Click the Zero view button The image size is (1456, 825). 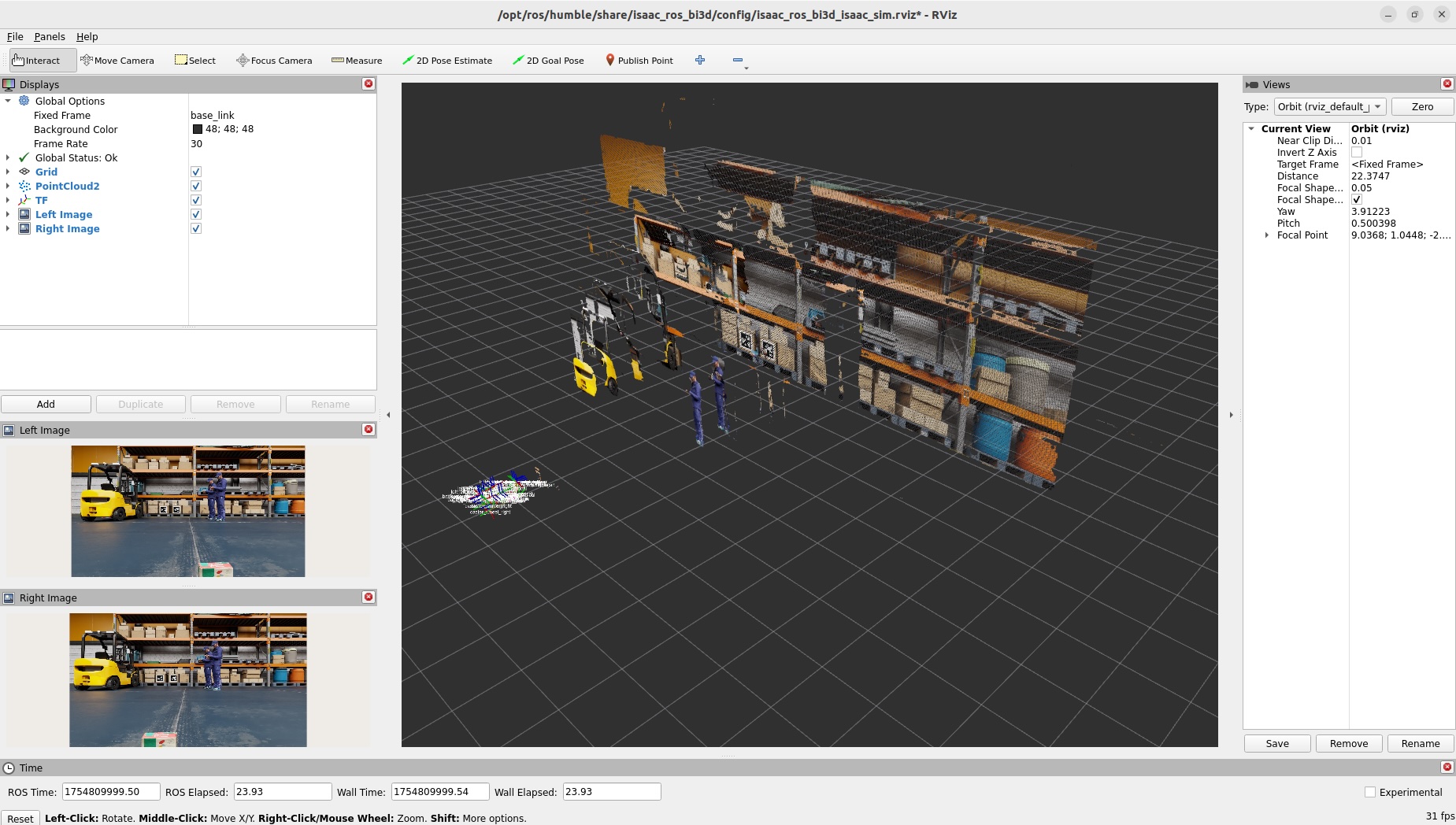(x=1422, y=106)
